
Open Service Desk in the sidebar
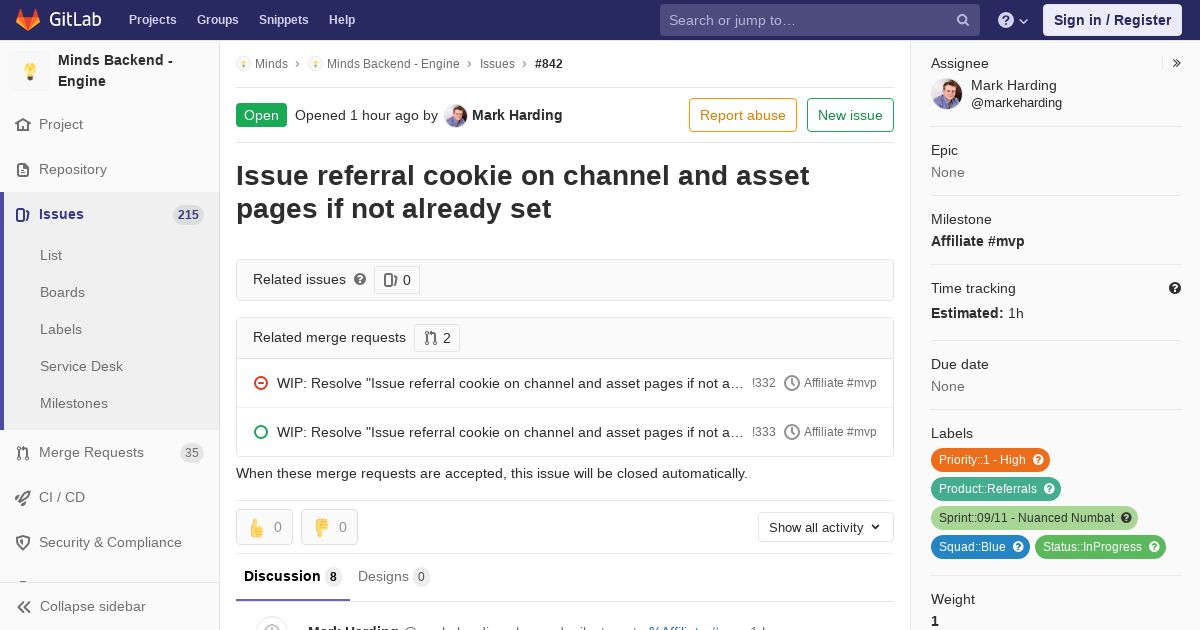[81, 366]
